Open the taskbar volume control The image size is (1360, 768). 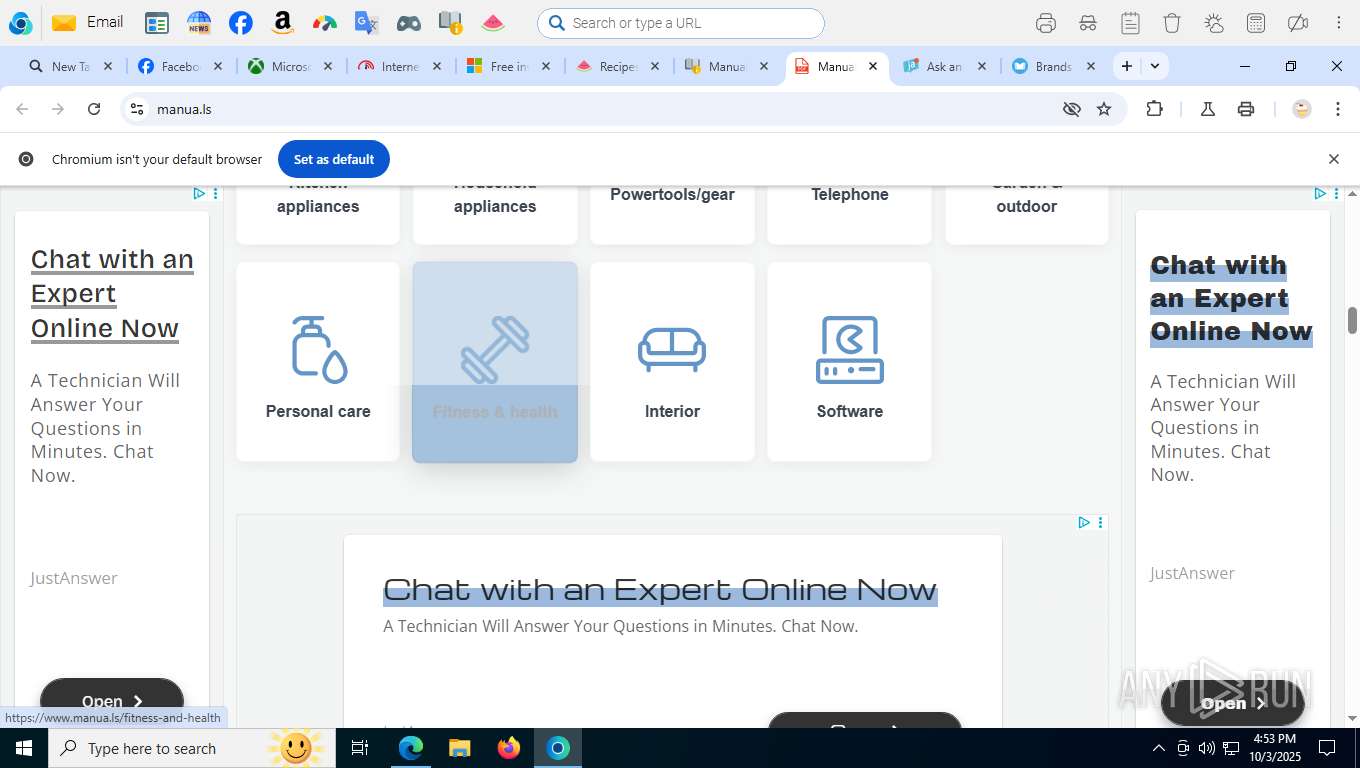(1207, 748)
